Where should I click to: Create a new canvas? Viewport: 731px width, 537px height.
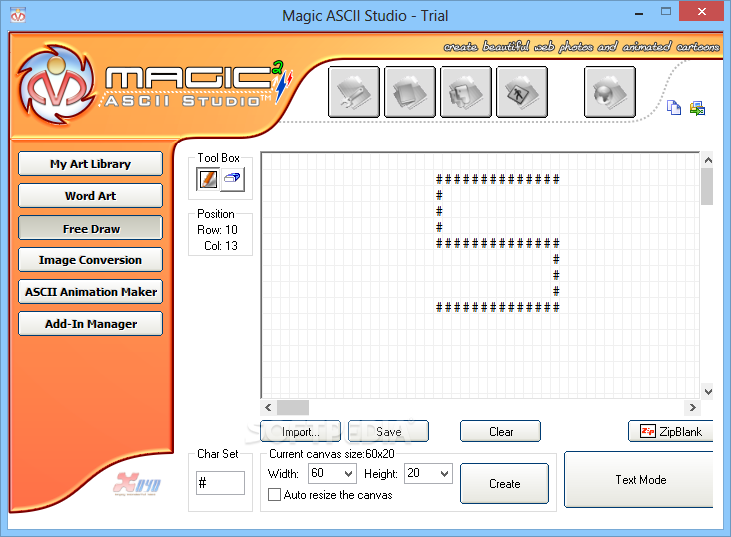(x=504, y=483)
